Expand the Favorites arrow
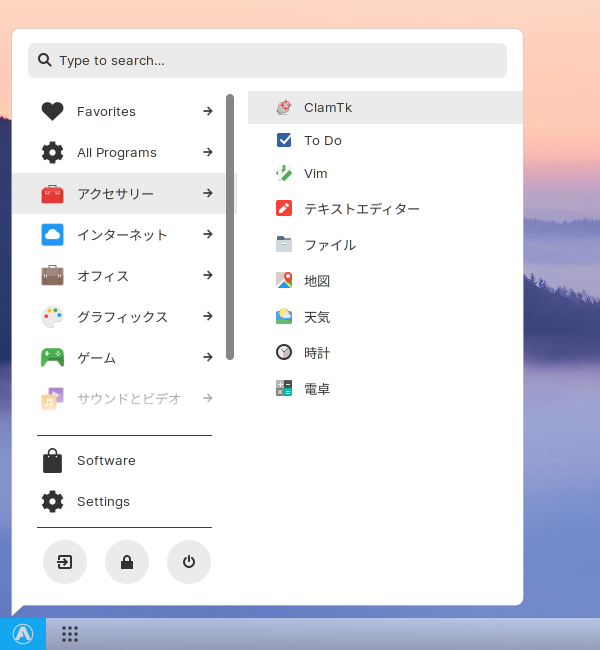The height and width of the screenshot is (650, 600). click(208, 111)
